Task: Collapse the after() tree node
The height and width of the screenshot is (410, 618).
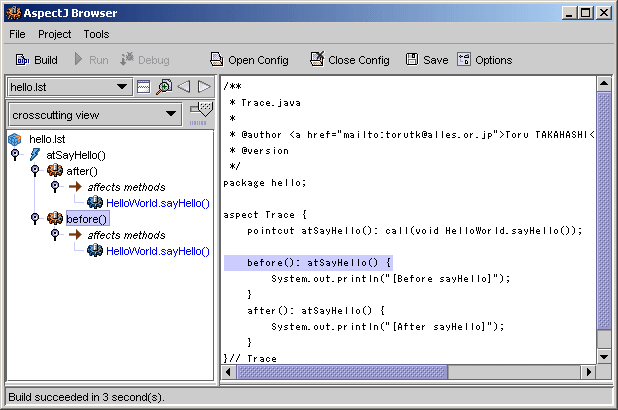Action: [x=35, y=170]
